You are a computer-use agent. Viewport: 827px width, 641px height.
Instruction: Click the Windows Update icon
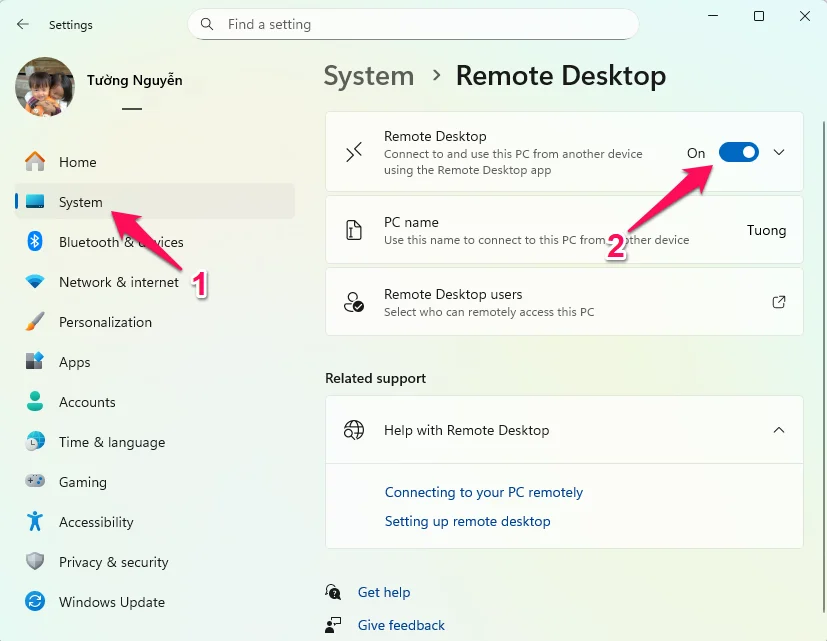[35, 602]
